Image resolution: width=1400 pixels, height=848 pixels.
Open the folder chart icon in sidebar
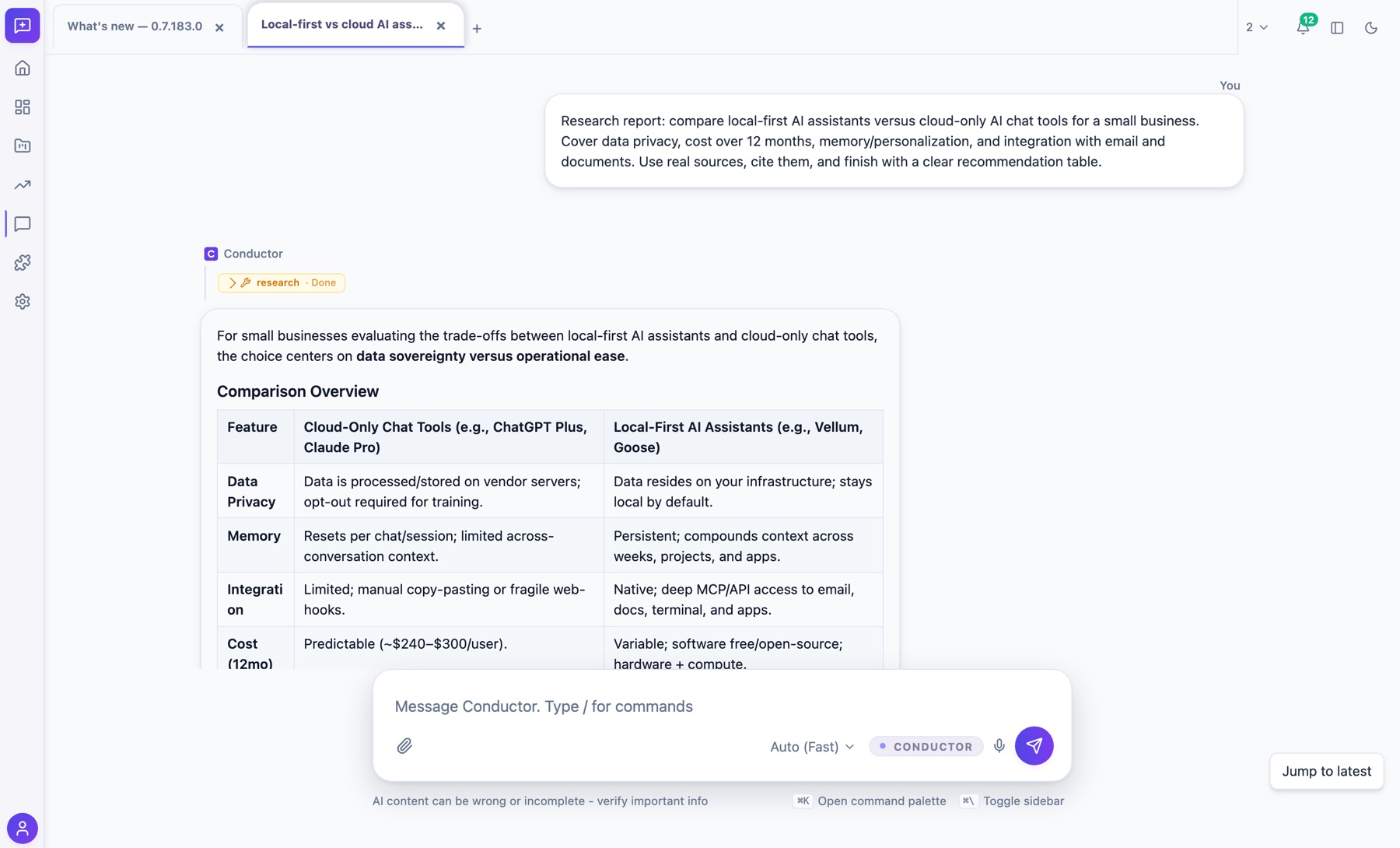(x=23, y=146)
